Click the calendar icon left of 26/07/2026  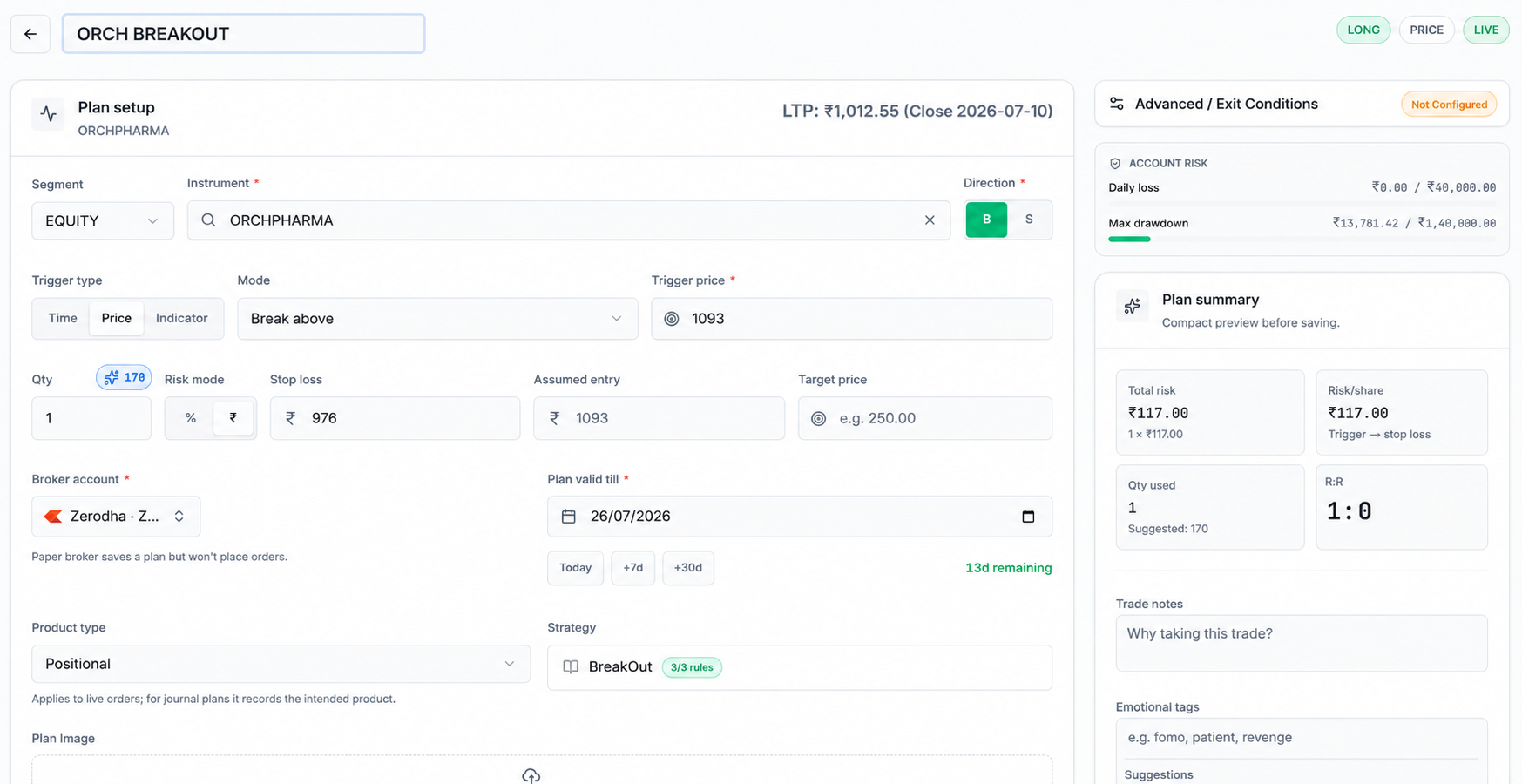click(569, 517)
